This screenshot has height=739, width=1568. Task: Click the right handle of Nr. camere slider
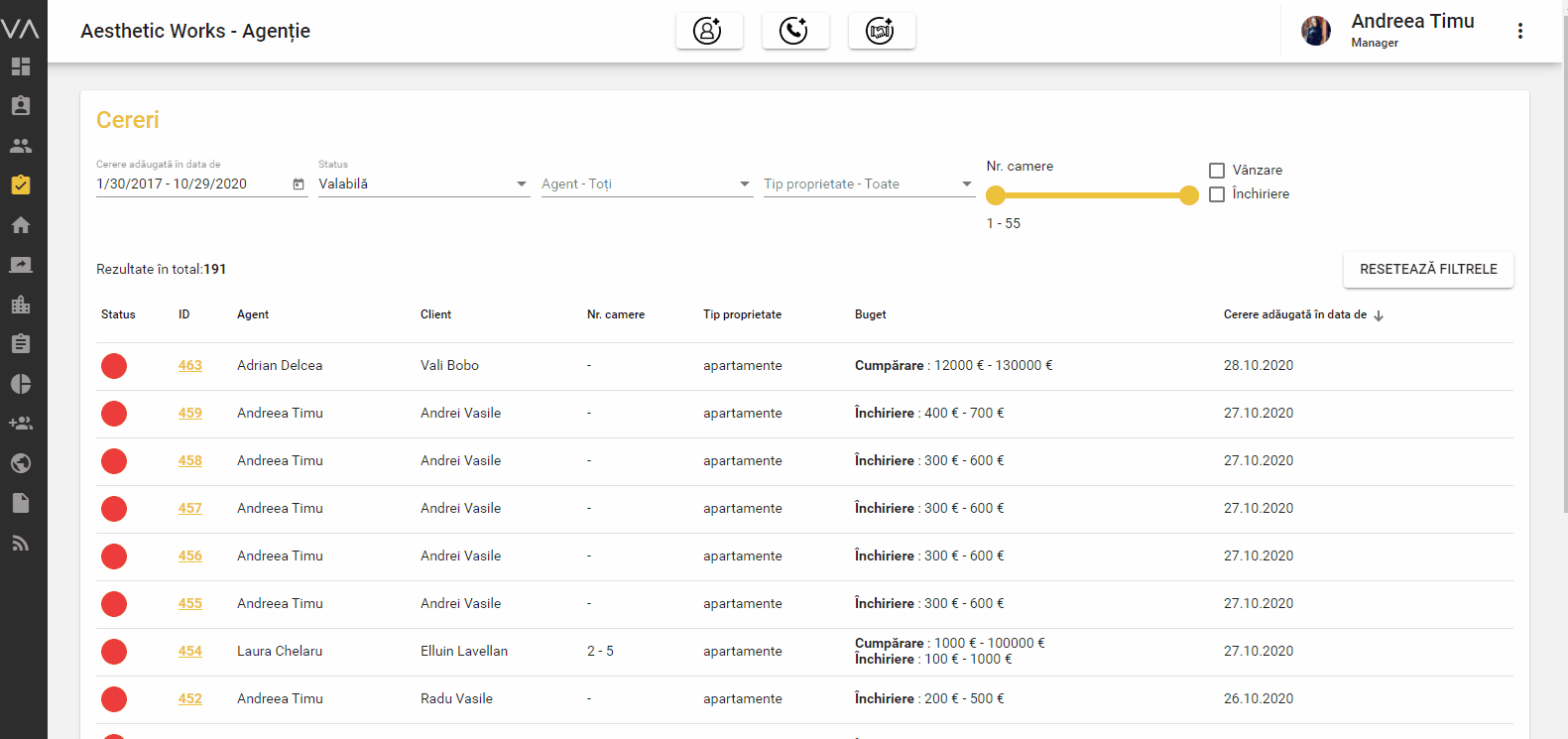tap(1189, 195)
